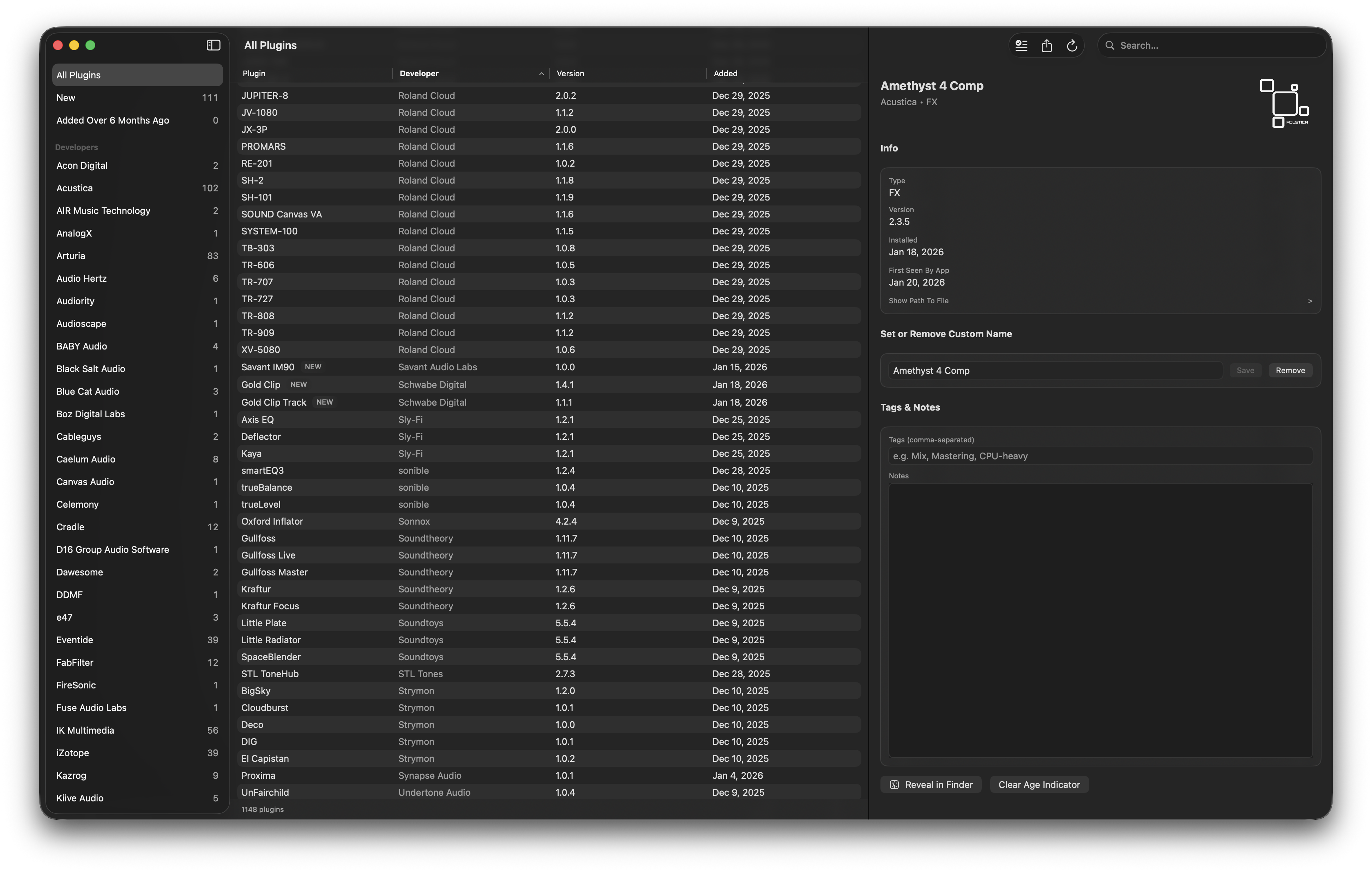
Task: Select New in sidebar
Action: click(x=137, y=97)
